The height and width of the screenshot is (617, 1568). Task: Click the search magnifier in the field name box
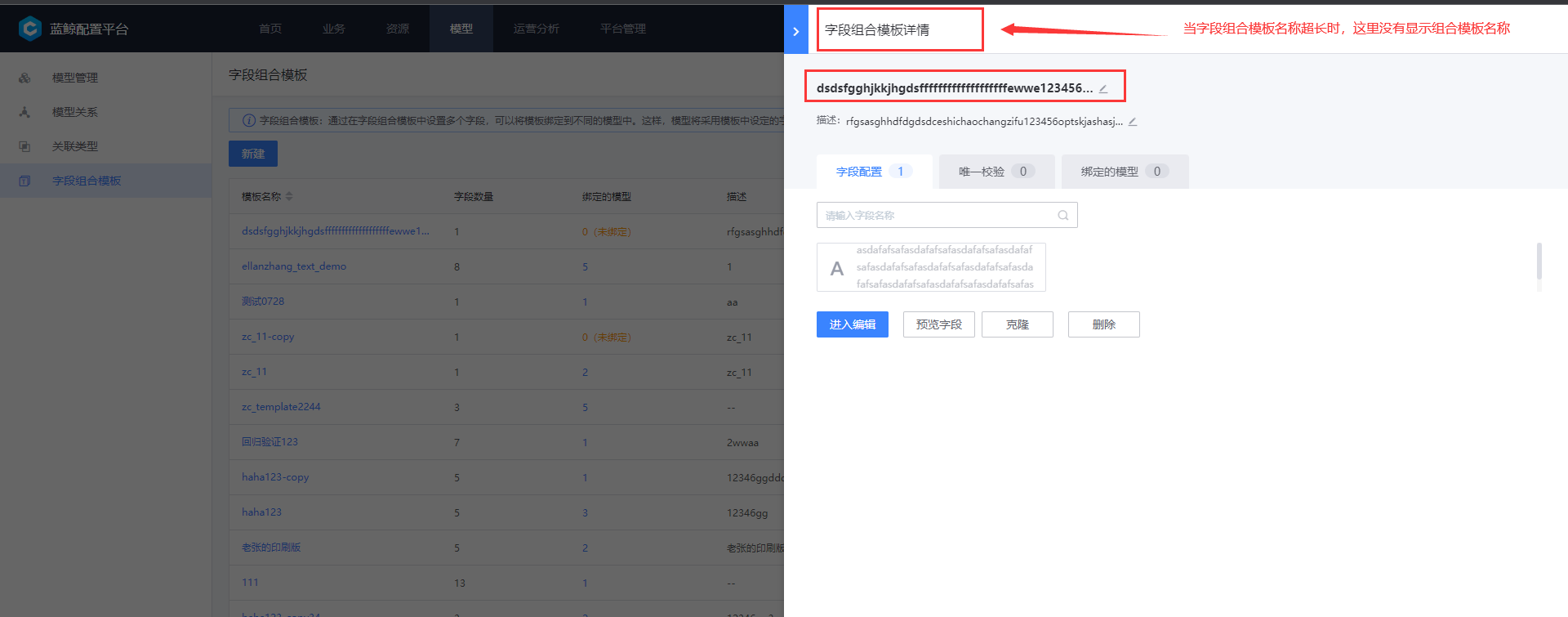[x=1063, y=216]
